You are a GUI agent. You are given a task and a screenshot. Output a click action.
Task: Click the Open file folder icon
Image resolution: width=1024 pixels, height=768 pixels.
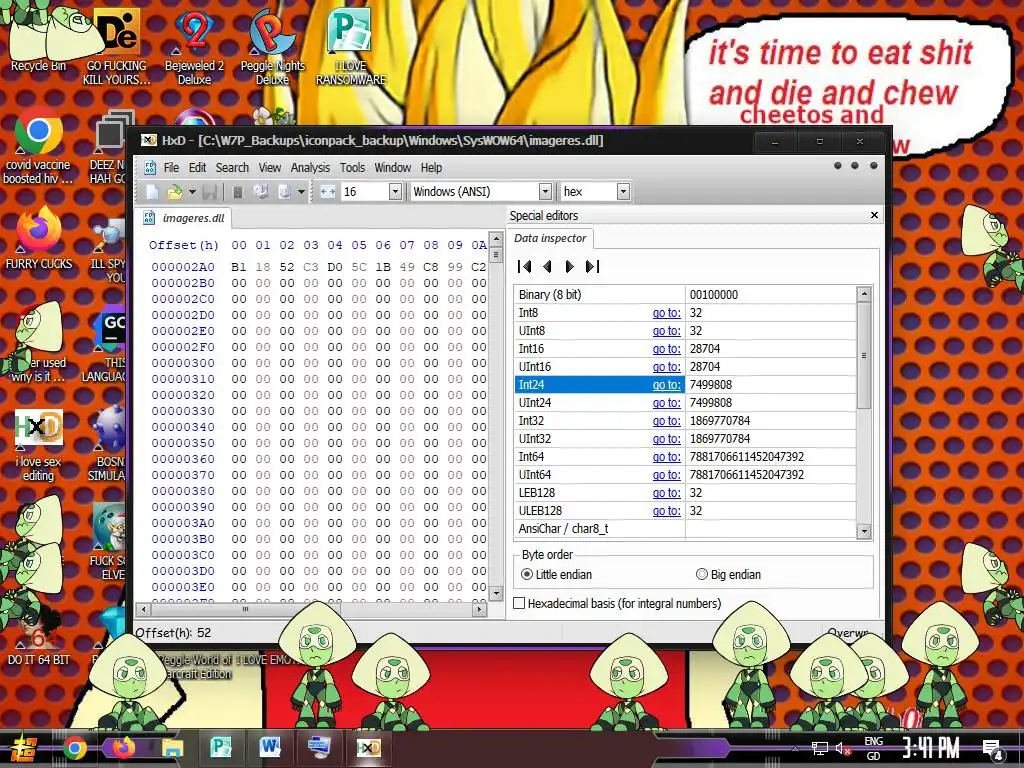[x=175, y=191]
